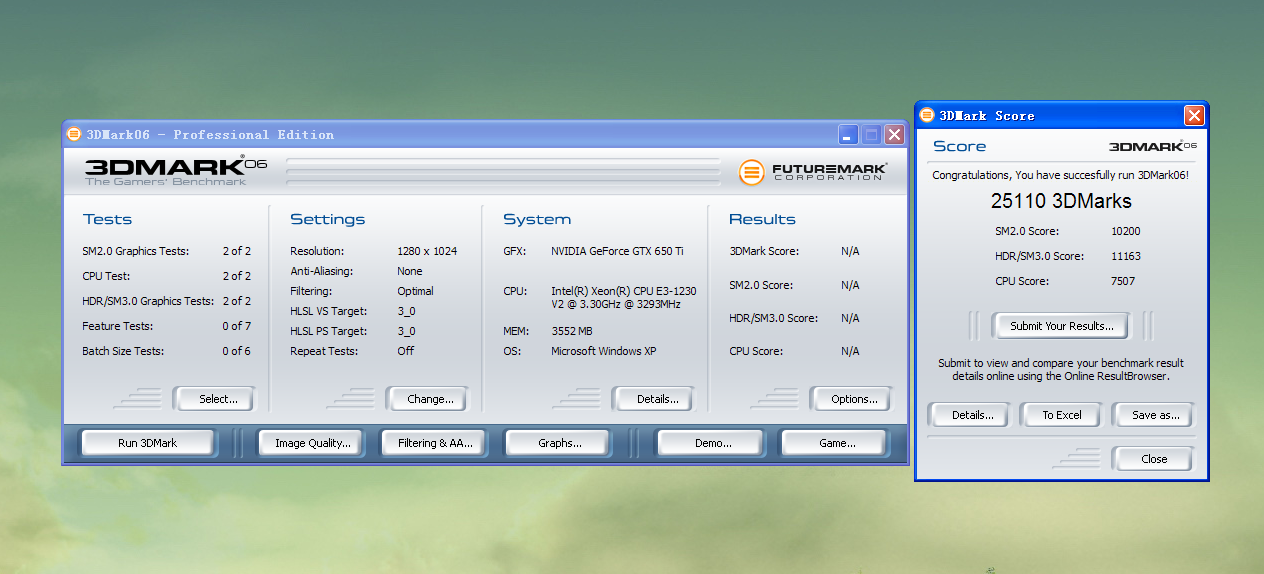Open Details in the Score dialog
This screenshot has height=574, width=1264.
pos(972,415)
